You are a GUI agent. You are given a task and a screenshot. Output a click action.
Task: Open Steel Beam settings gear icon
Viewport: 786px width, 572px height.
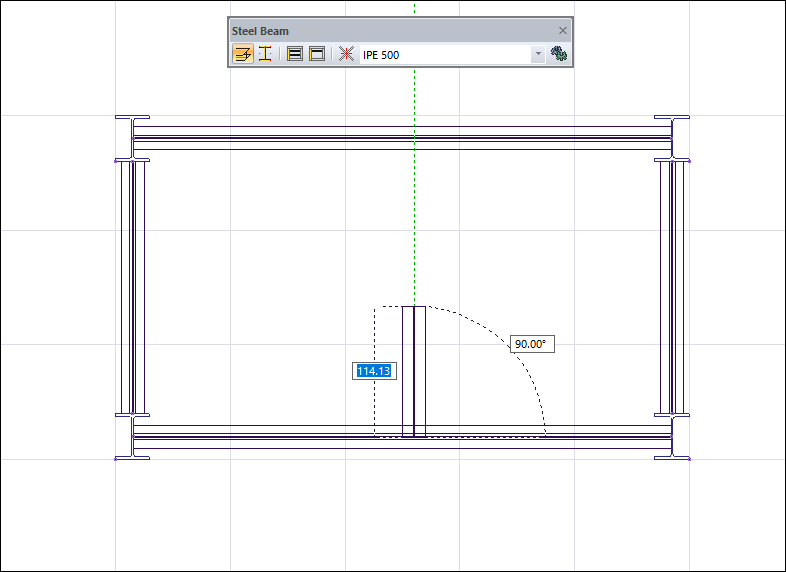(560, 54)
